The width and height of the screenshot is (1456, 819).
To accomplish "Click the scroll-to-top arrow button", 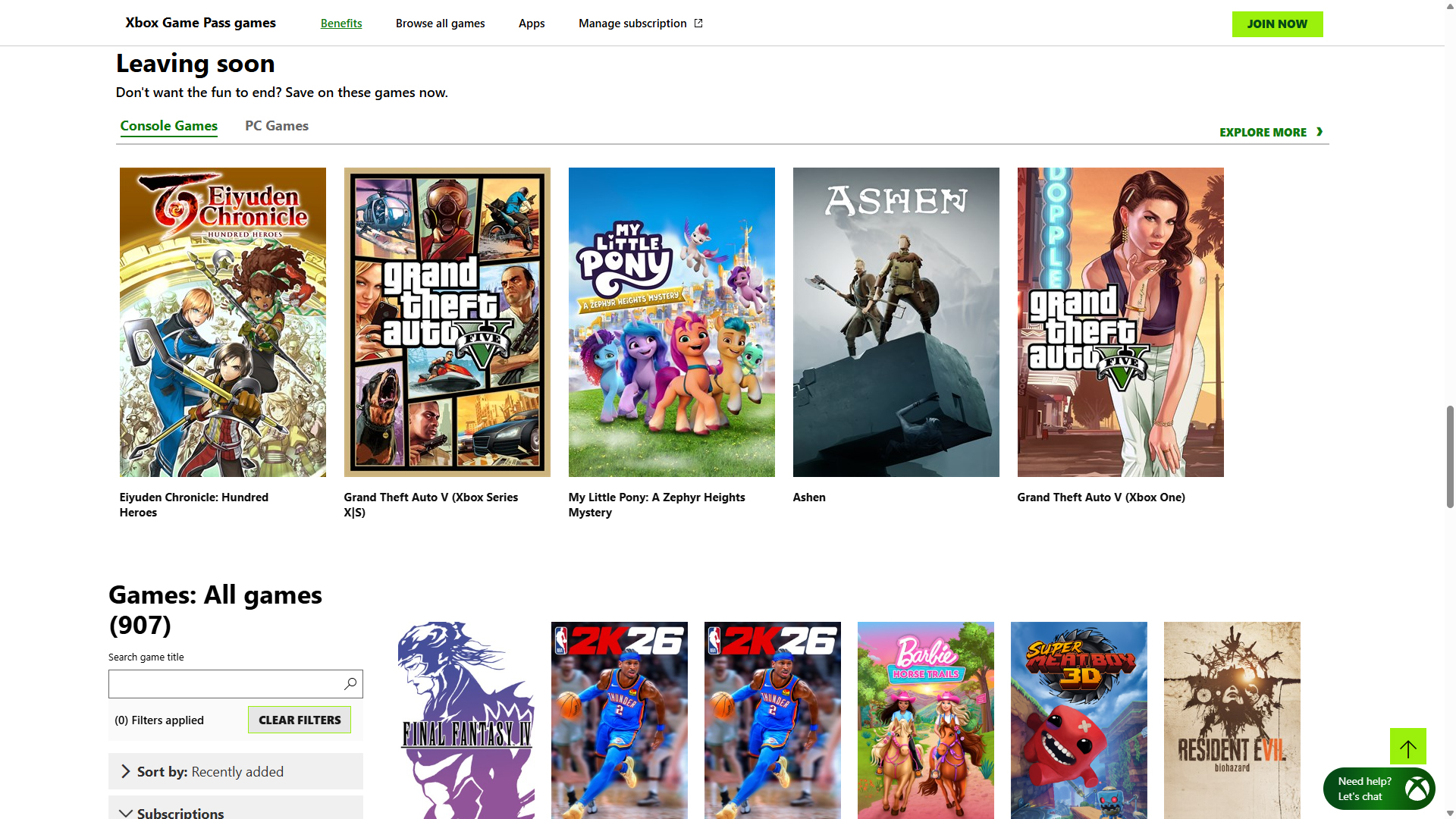I will 1407,747.
